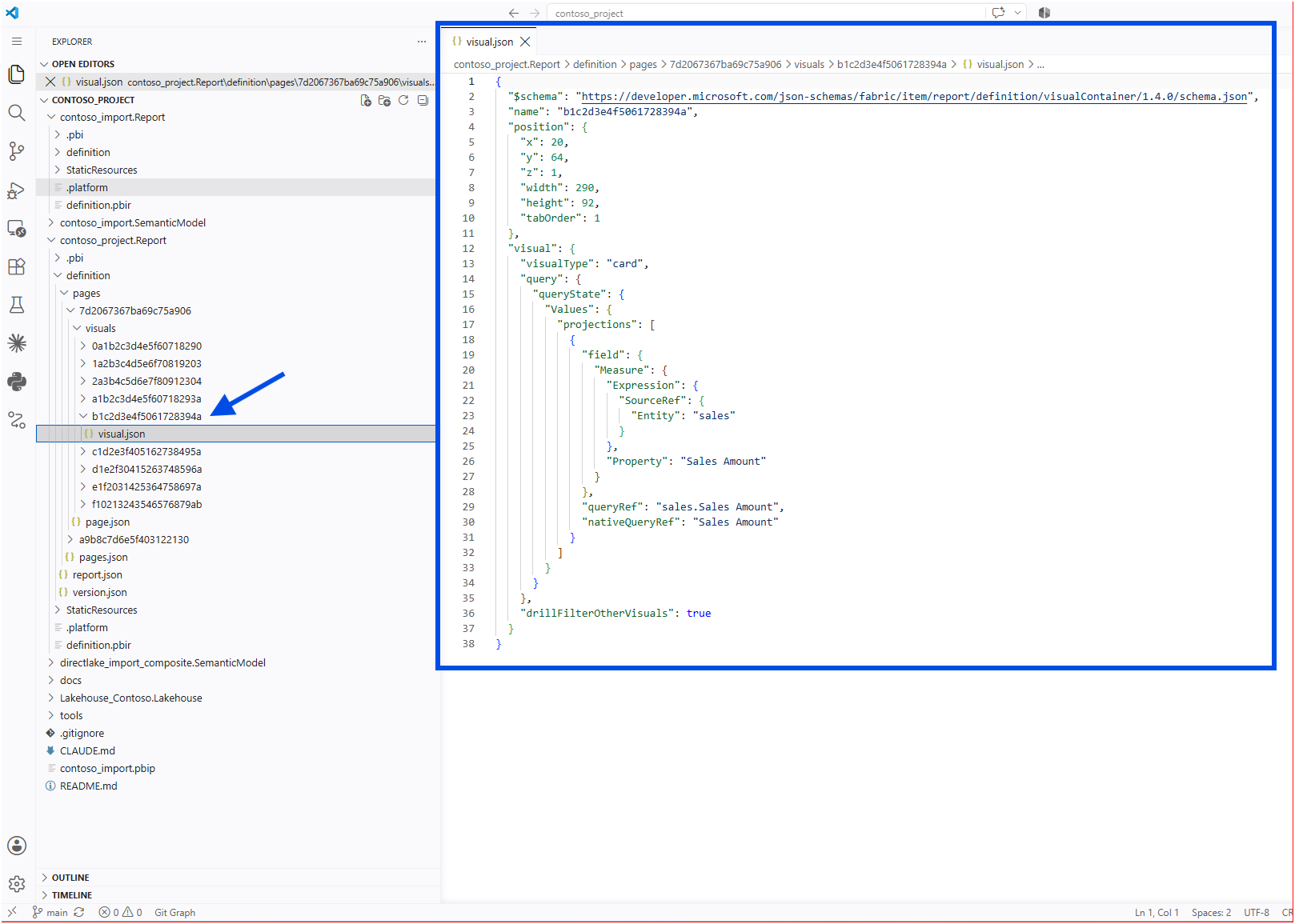
Task: Synchronize changes icon in status bar
Action: [x=79, y=912]
